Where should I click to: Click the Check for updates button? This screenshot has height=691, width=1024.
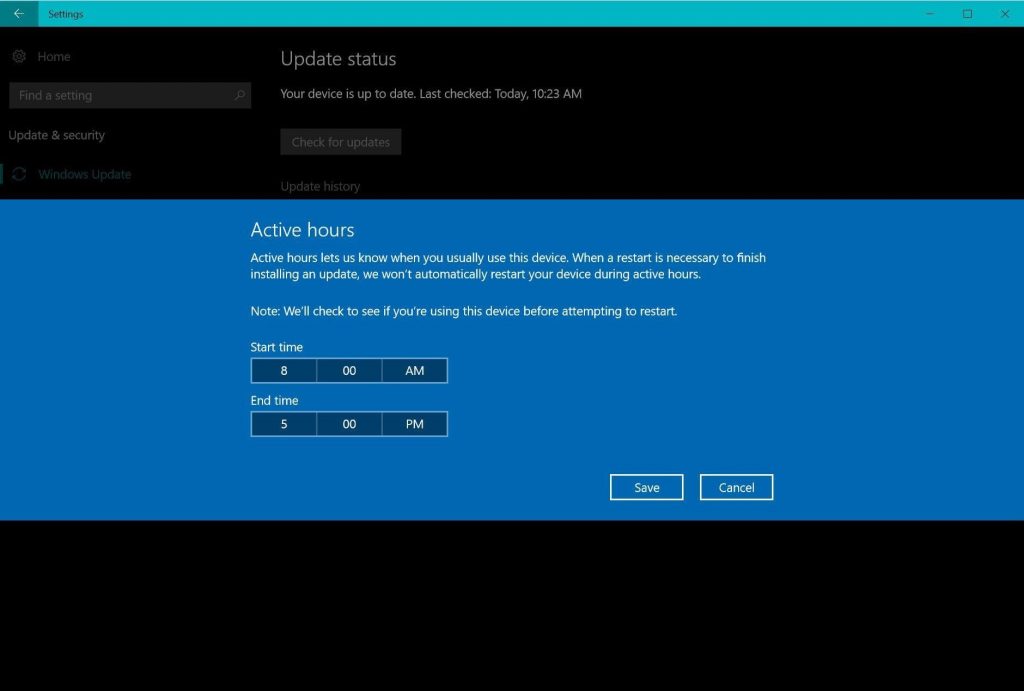(341, 142)
